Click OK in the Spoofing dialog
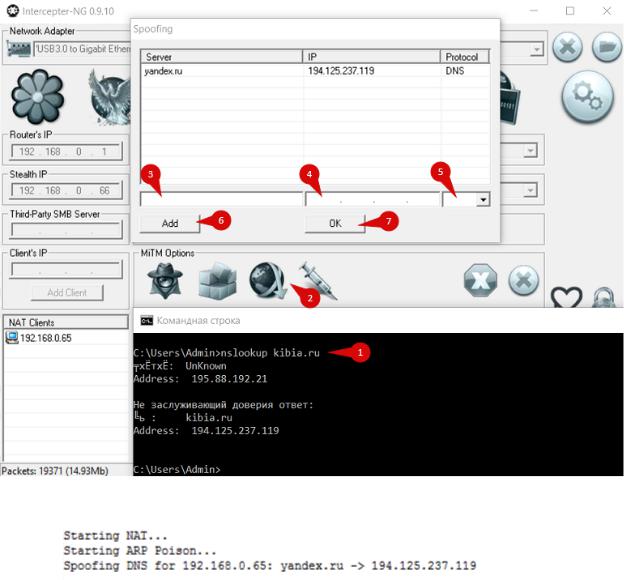 (335, 223)
